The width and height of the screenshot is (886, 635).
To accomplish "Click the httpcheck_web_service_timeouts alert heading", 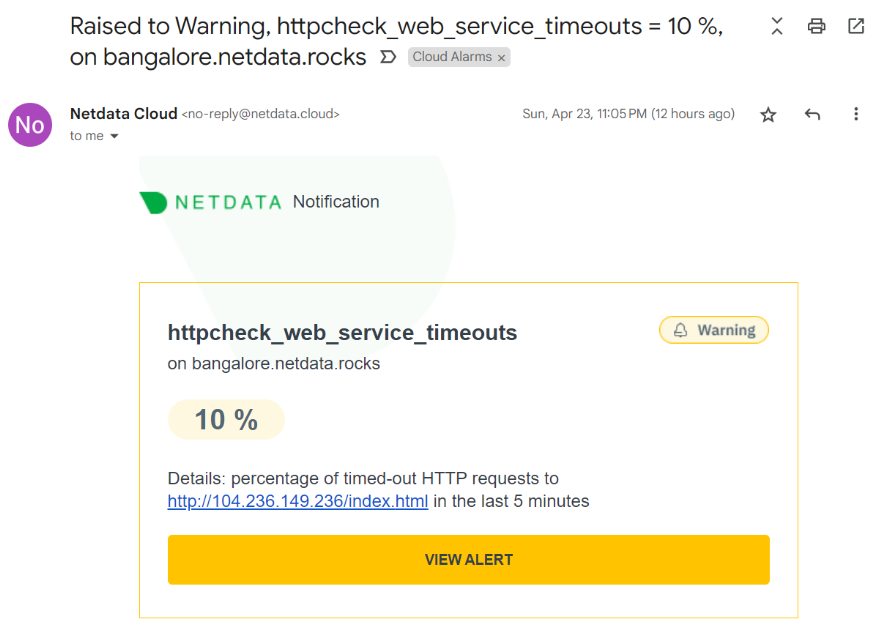I will click(x=342, y=333).
